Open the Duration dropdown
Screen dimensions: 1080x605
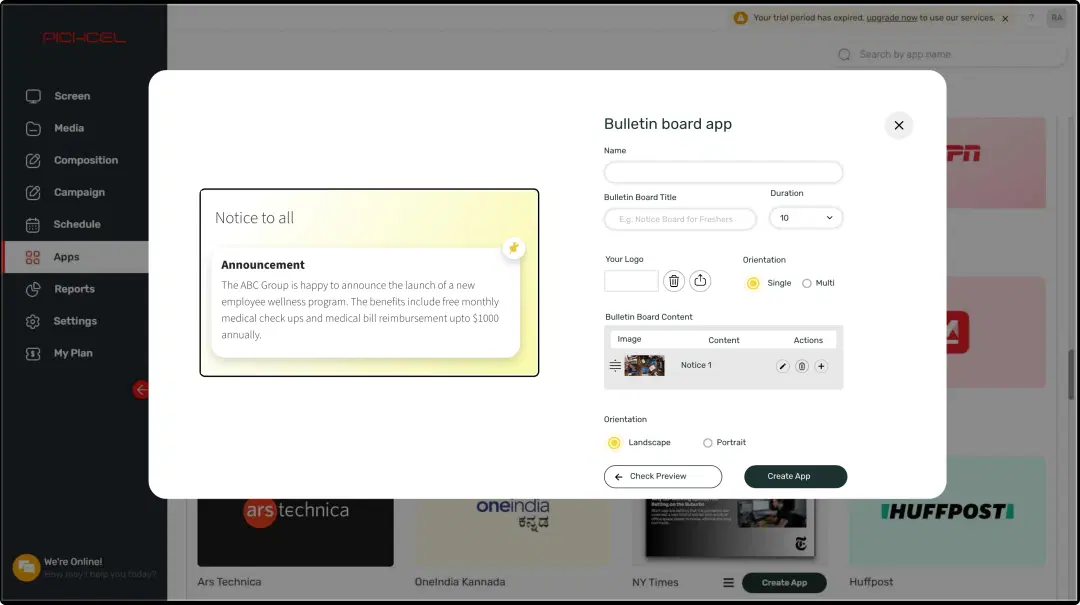806,217
